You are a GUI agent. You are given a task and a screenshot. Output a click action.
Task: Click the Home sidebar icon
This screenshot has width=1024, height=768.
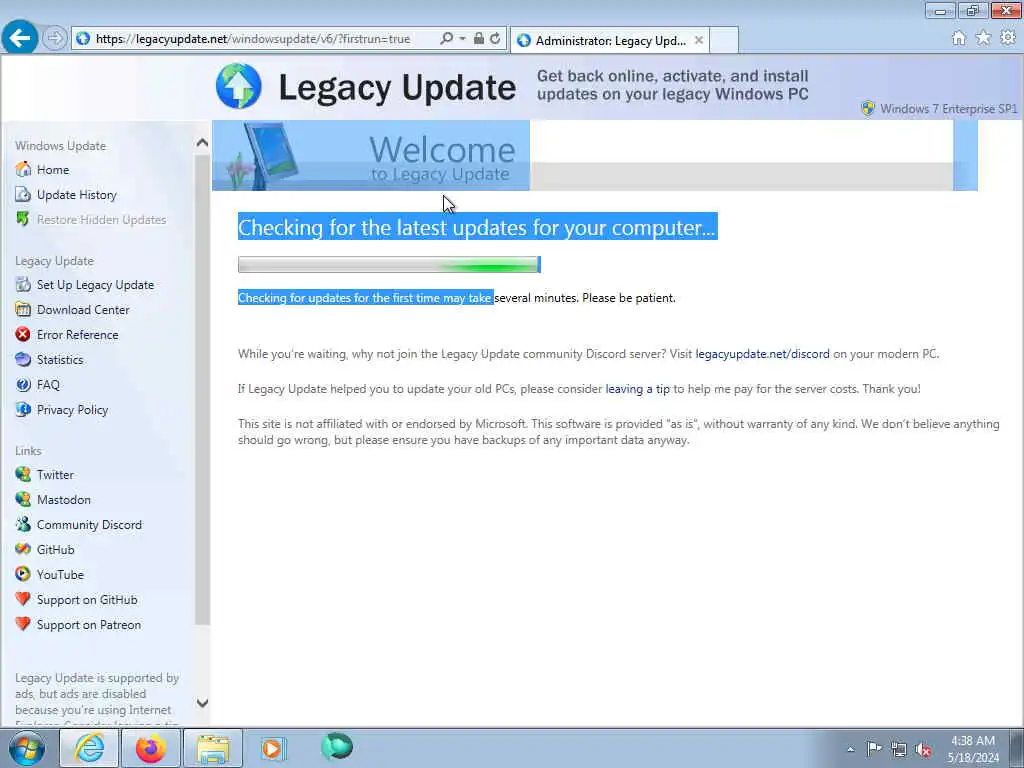[23, 170]
